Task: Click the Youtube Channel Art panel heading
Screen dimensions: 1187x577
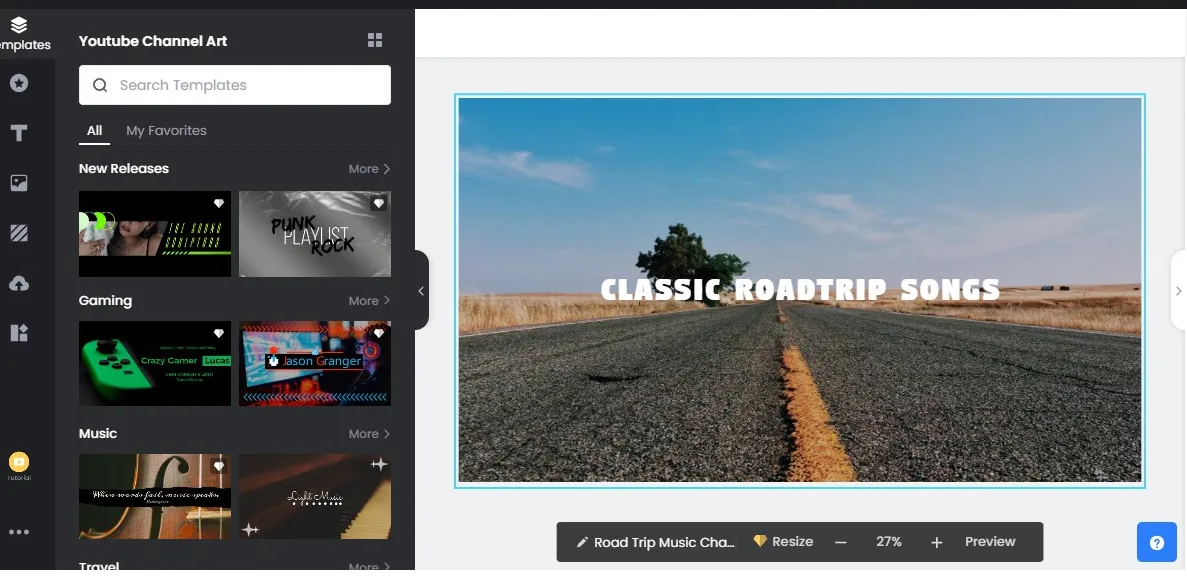Action: (153, 41)
